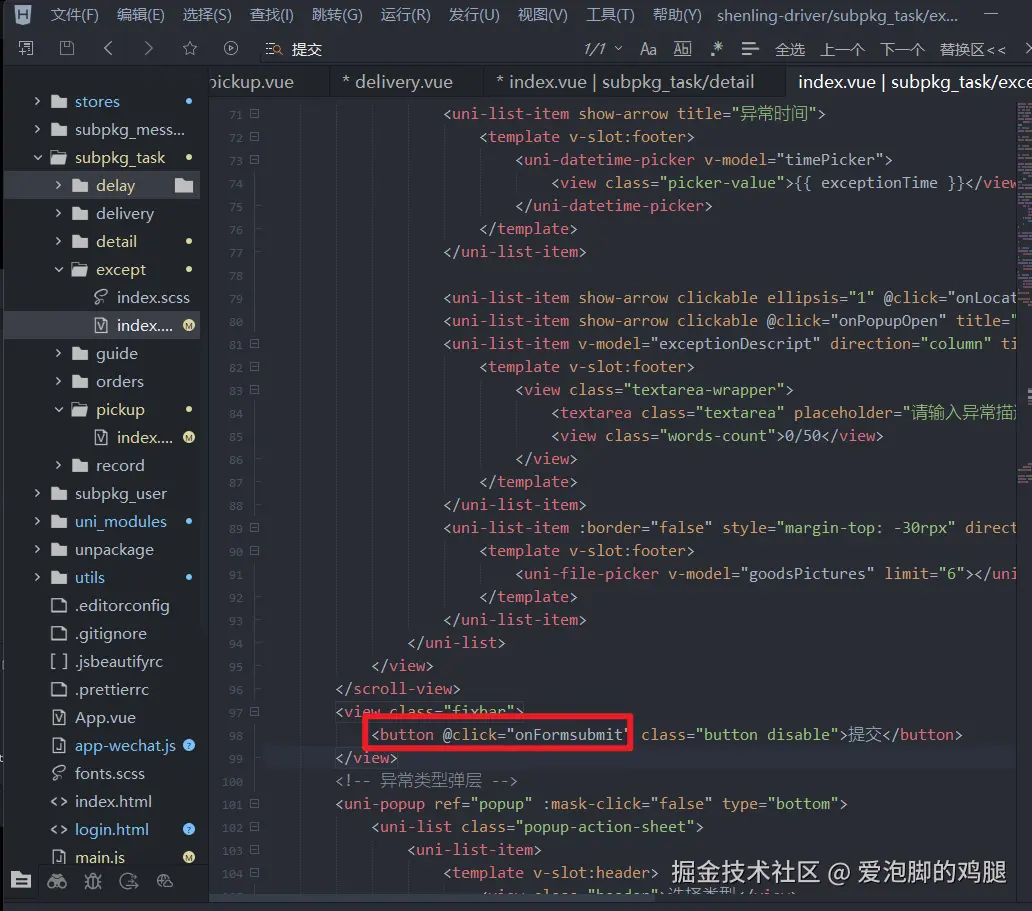Image resolution: width=1032 pixels, height=911 pixels.
Task: Collapse the code fold at line 89
Action: [x=255, y=528]
